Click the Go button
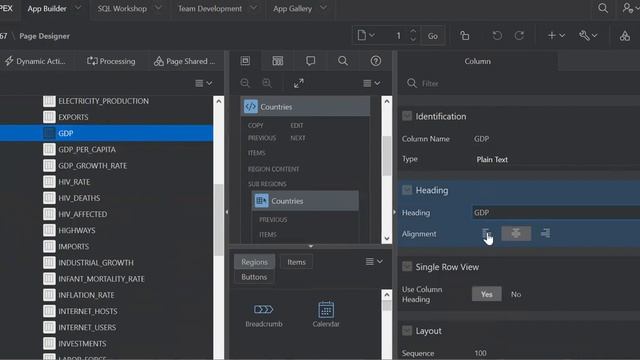Image resolution: width=640 pixels, height=360 pixels. pyautogui.click(x=433, y=36)
